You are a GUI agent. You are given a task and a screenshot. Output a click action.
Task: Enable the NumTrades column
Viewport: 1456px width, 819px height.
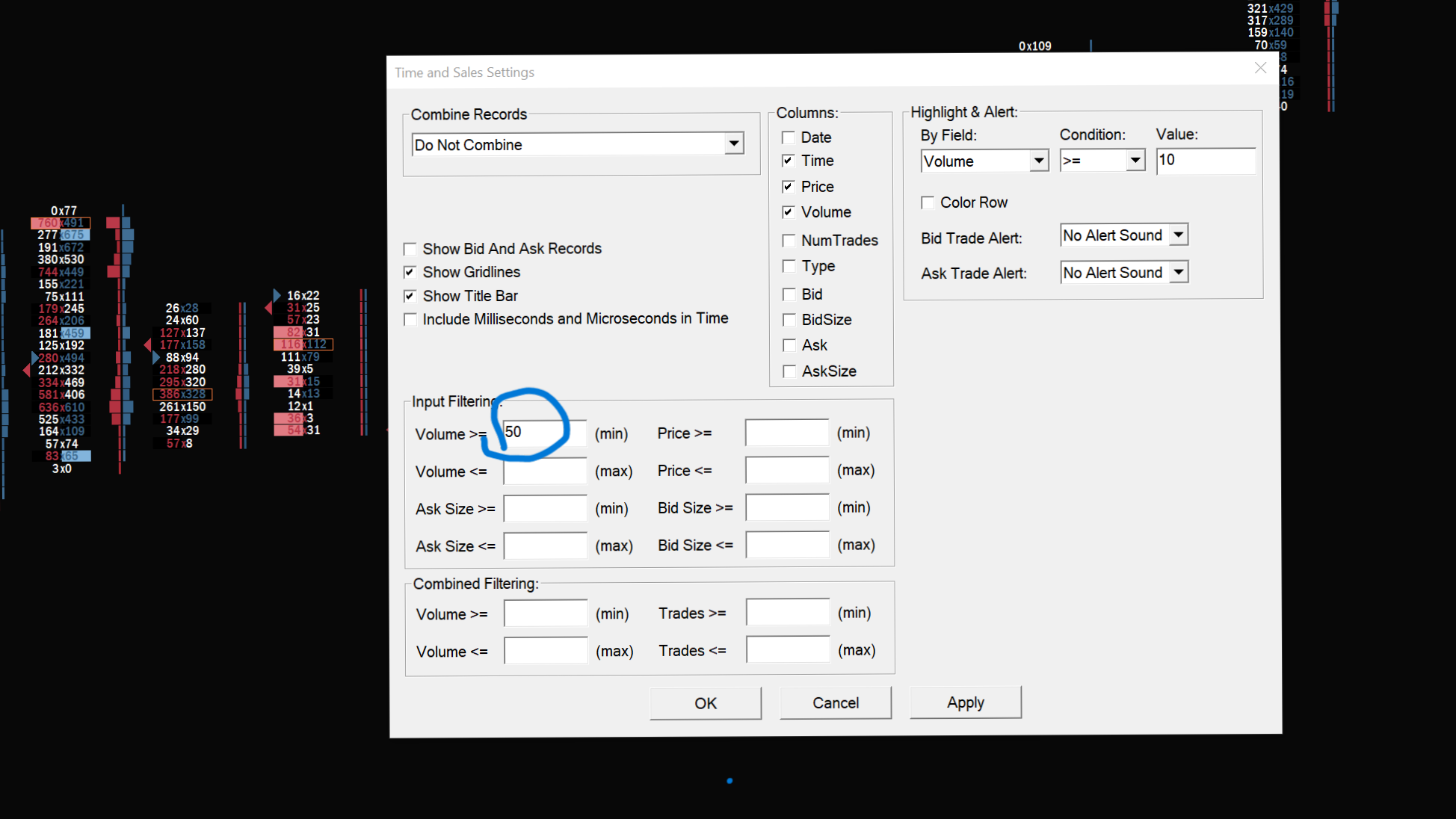[789, 241]
